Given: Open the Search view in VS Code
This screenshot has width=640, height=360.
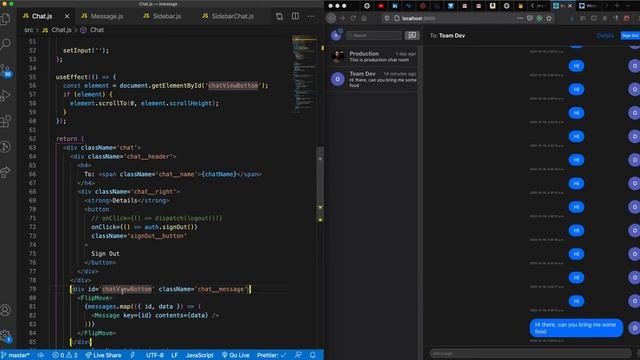Looking at the screenshot, I should tap(6, 44).
